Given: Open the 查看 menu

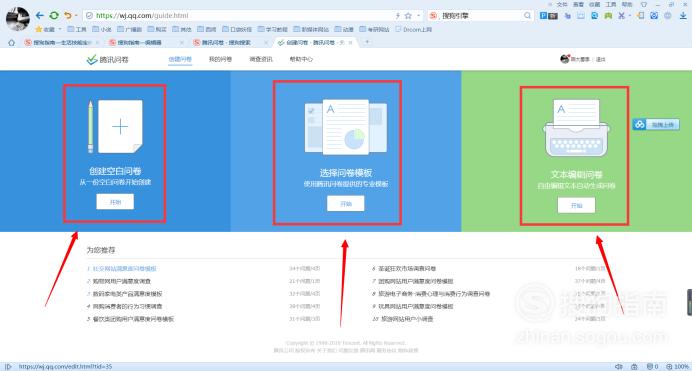Looking at the screenshot, I should pyautogui.click(x=578, y=4).
